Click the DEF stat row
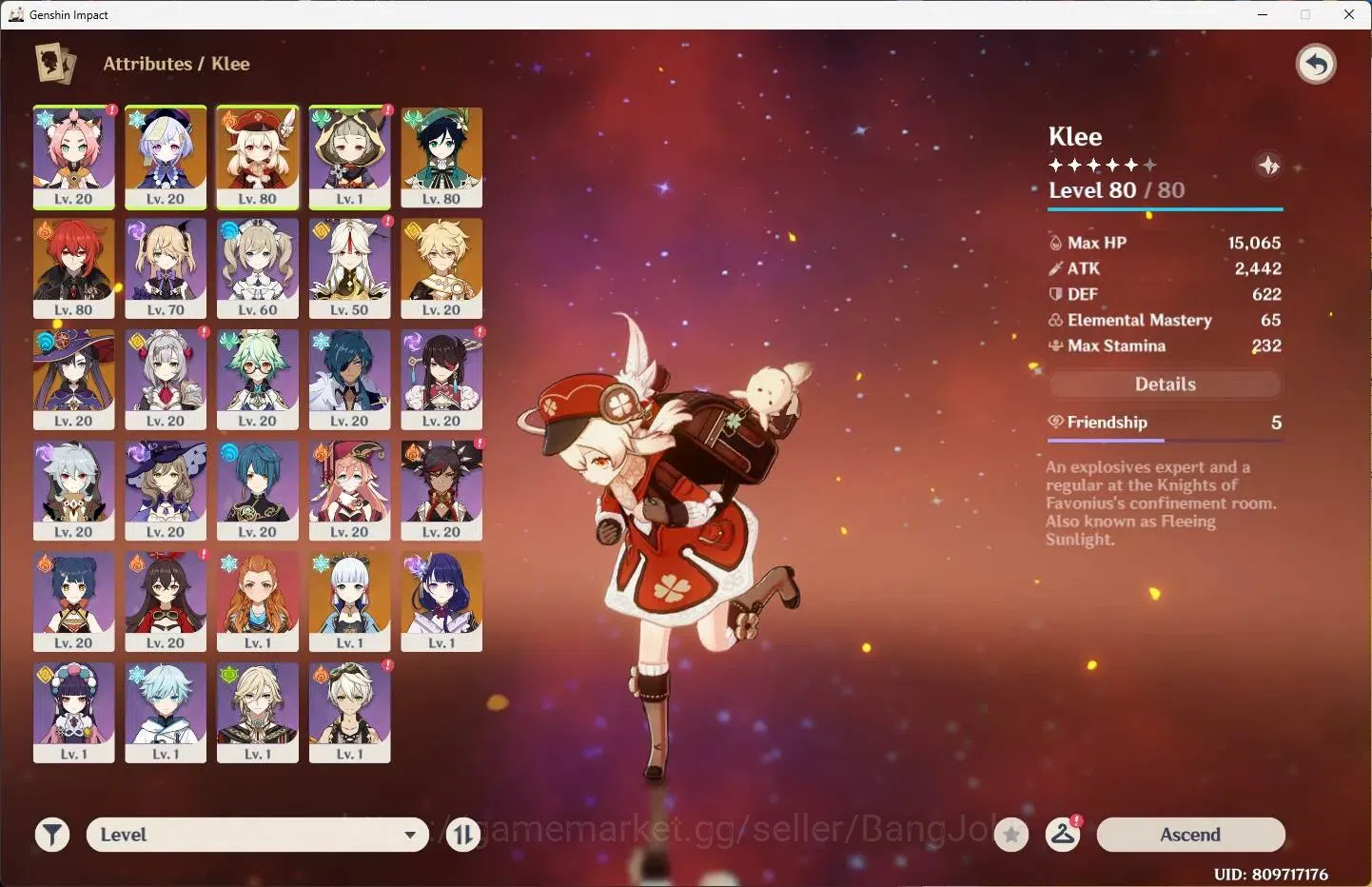The image size is (1372, 887). [1165, 294]
